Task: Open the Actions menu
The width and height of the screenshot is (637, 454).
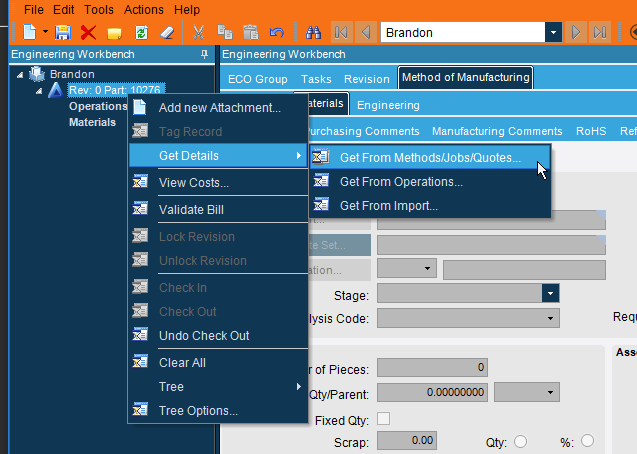Action: [144, 9]
